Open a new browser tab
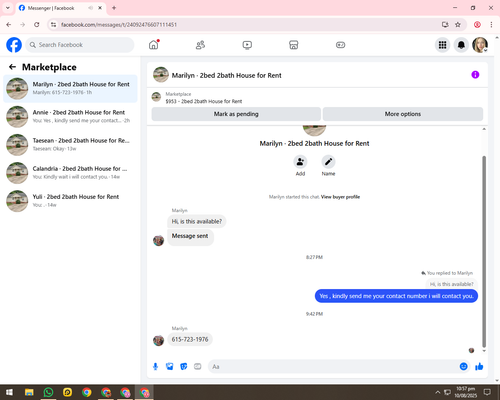500x400 pixels. pos(114,8)
